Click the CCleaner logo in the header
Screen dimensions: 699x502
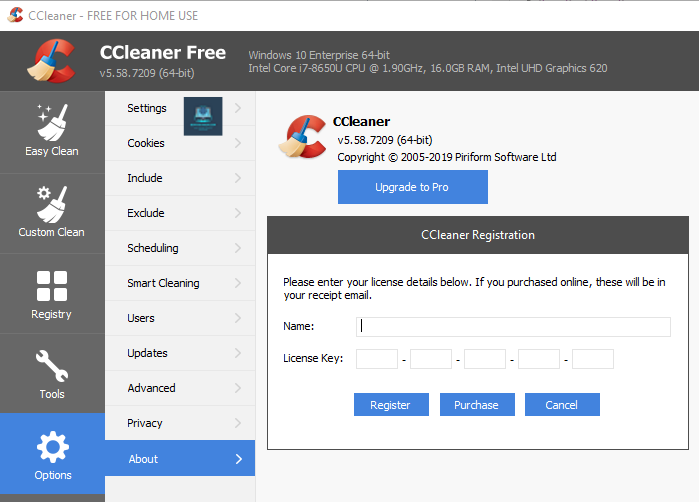pyautogui.click(x=51, y=61)
